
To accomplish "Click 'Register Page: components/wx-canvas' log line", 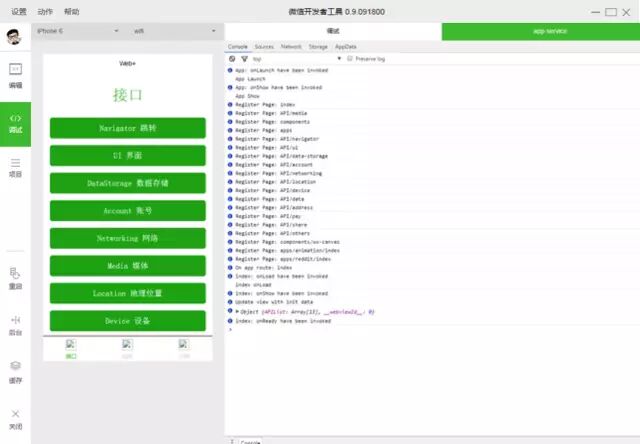I will [x=287, y=242].
